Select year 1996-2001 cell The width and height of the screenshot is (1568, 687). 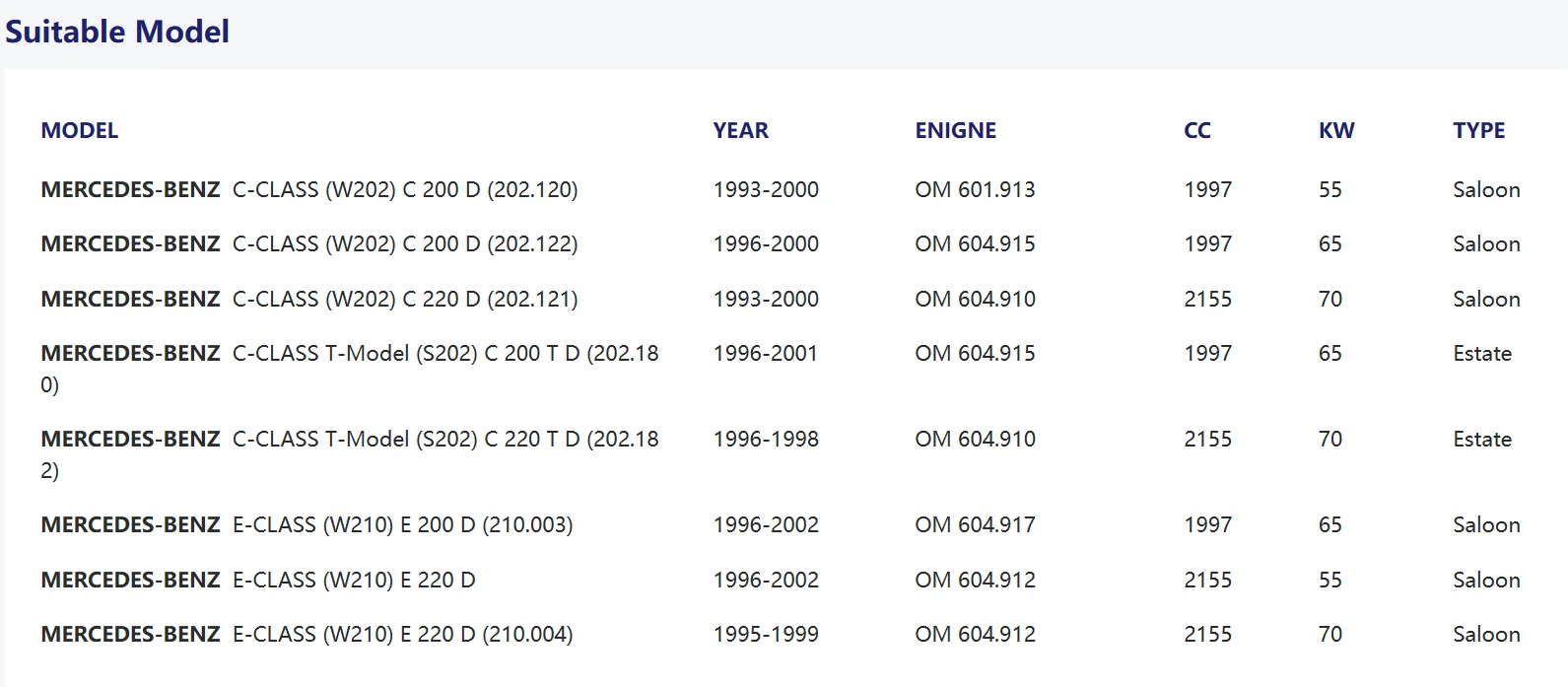coord(766,353)
